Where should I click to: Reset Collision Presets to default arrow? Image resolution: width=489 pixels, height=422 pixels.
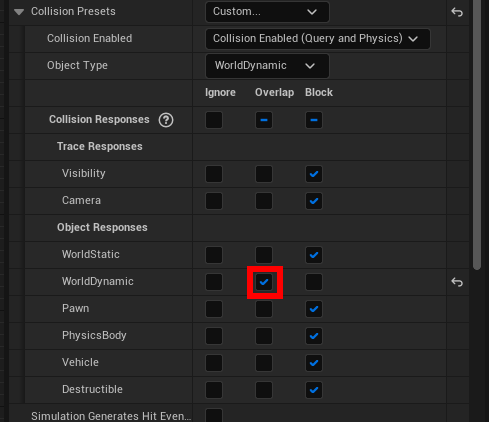pyautogui.click(x=457, y=12)
